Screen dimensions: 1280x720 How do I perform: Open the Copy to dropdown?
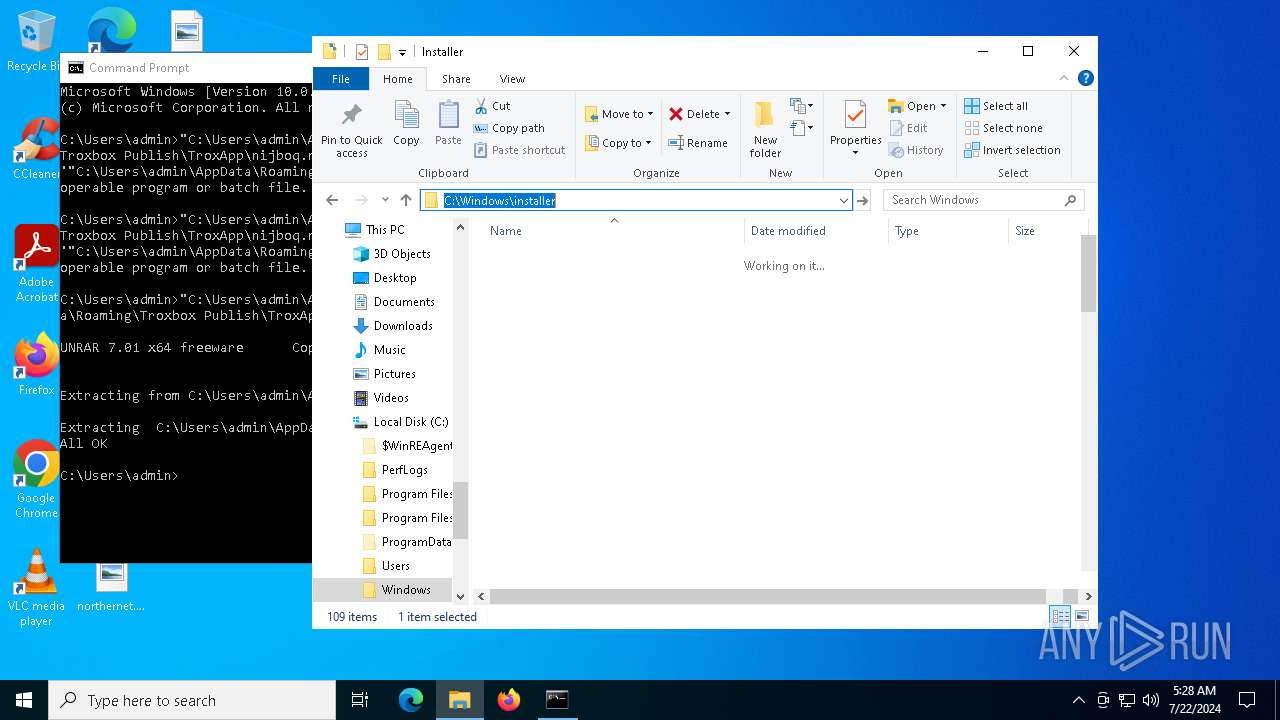tap(619, 143)
